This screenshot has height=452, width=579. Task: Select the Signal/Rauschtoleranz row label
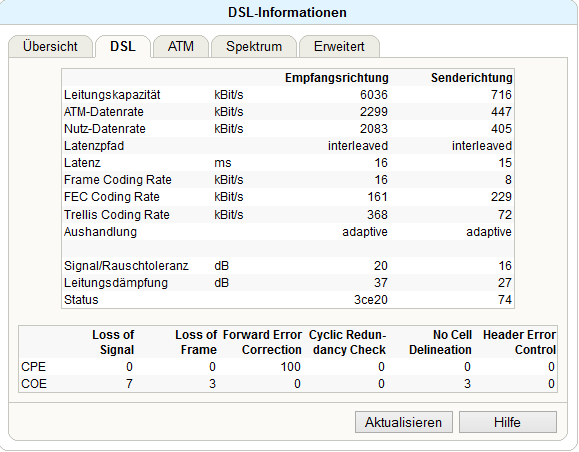[126, 266]
